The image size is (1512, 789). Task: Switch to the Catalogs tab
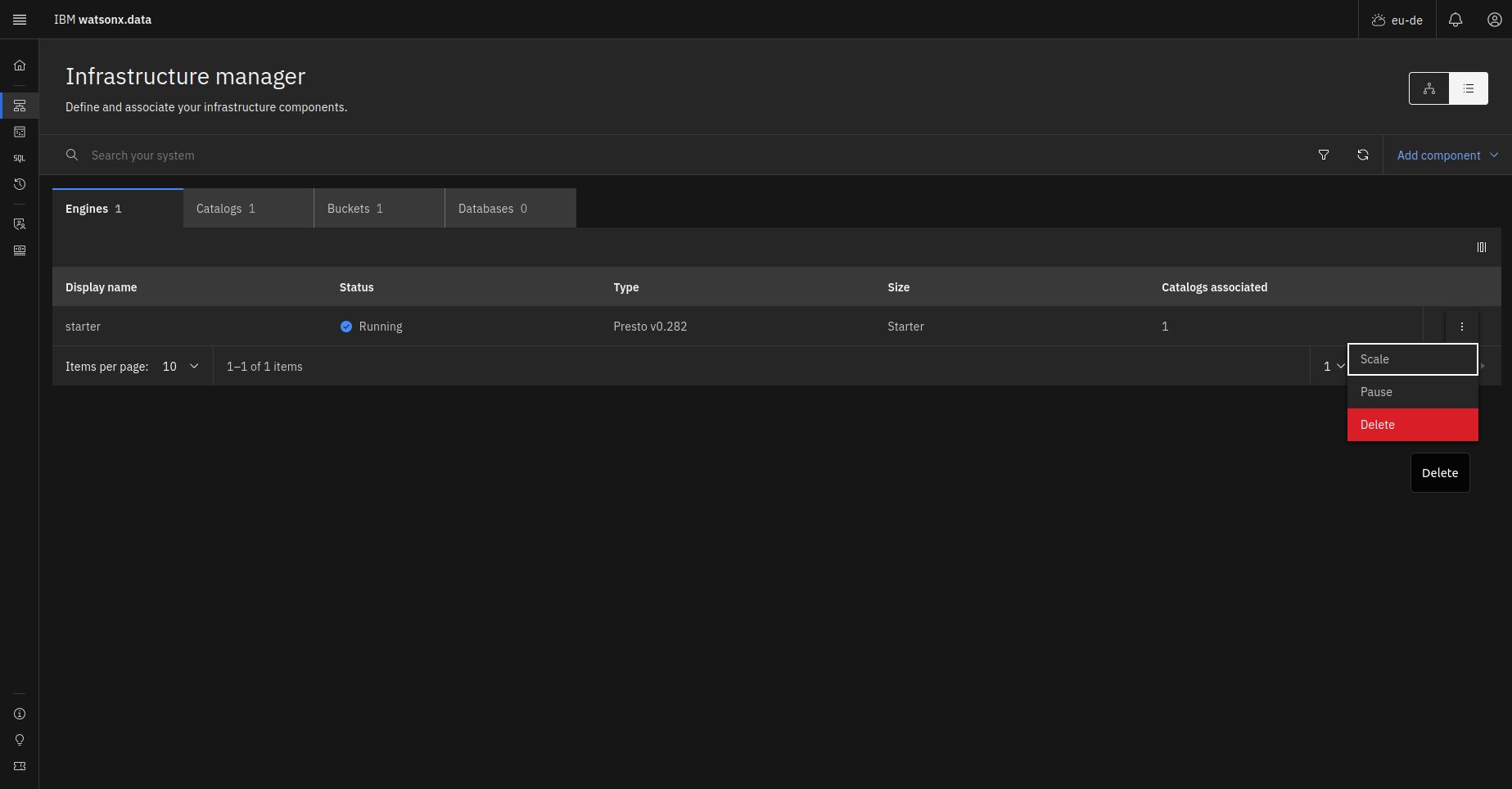(249, 209)
